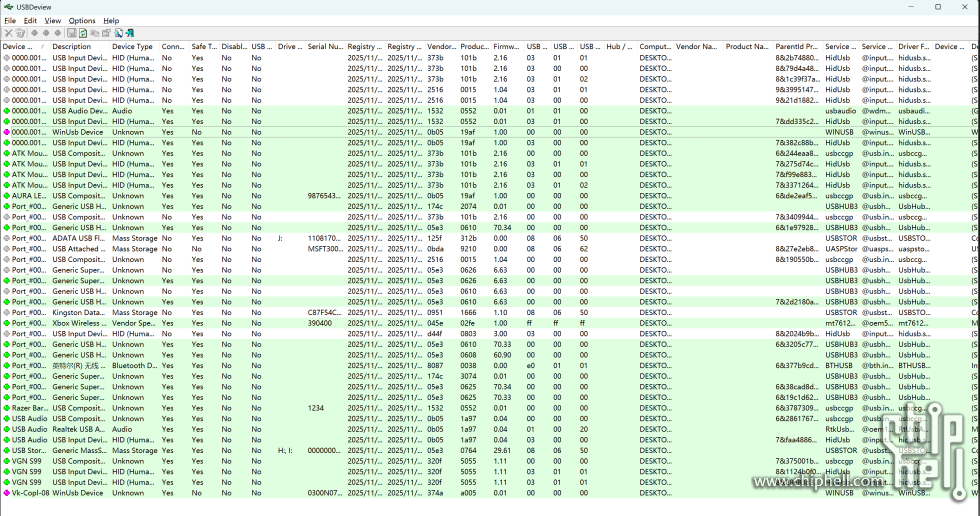Open the Help menu

(x=111, y=20)
